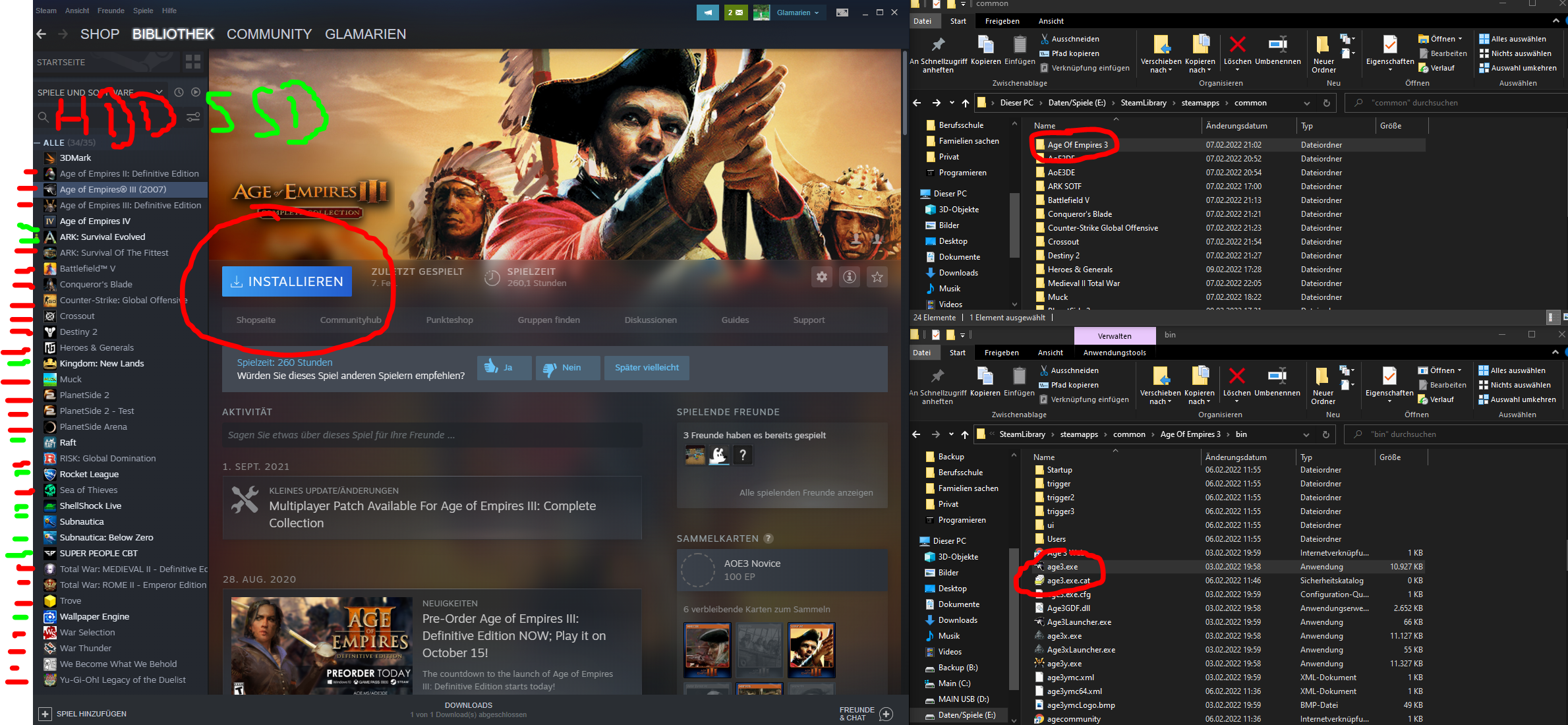Expand address history dropdown in common window
Viewport: 1568px width, 725px height.
tap(1306, 103)
